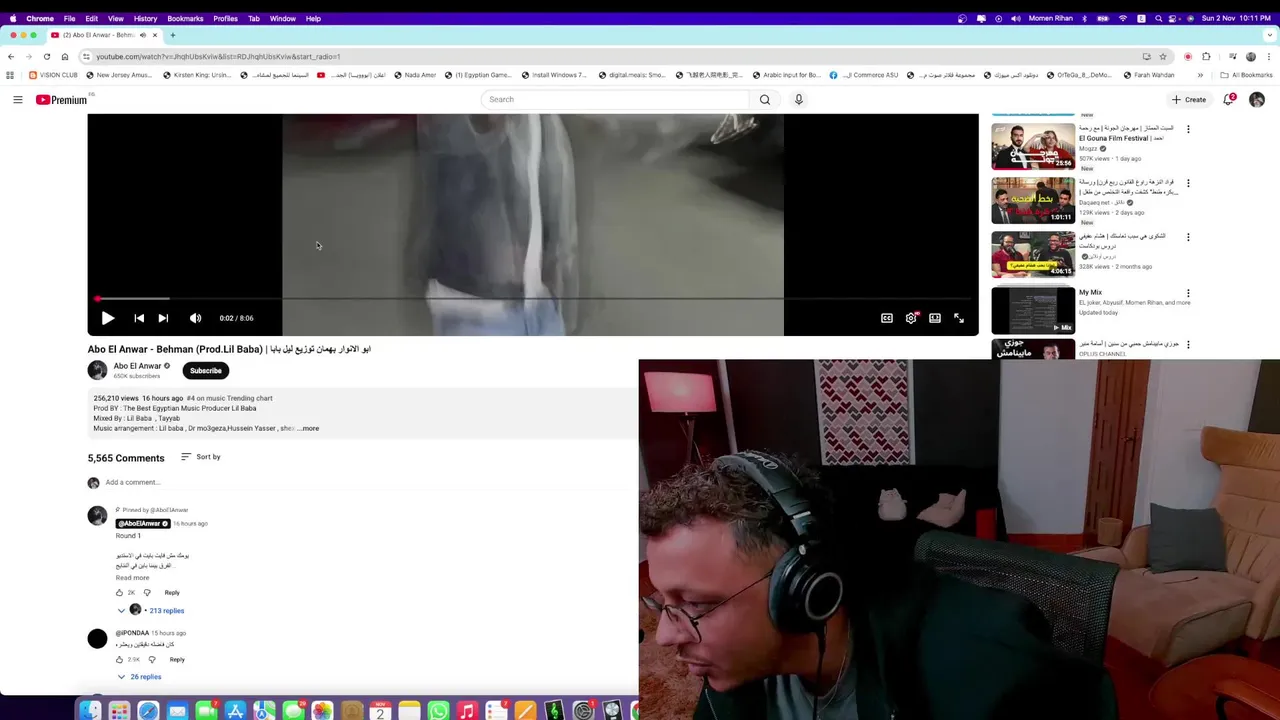
Task: Open the Chrome Profiles menu
Action: point(226,18)
